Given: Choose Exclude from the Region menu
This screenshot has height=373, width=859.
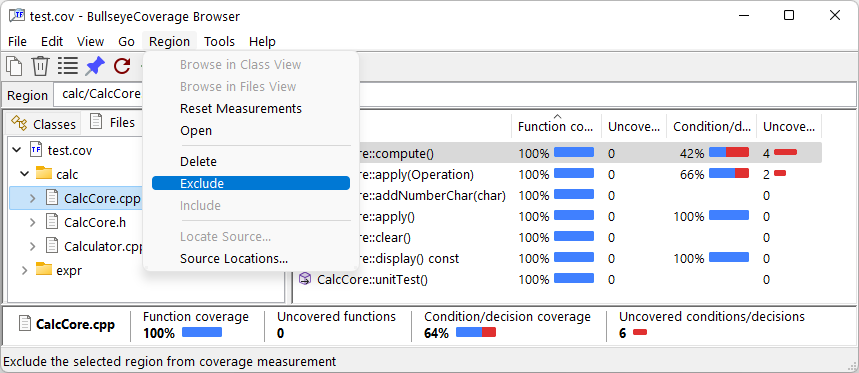Looking at the screenshot, I should [251, 183].
